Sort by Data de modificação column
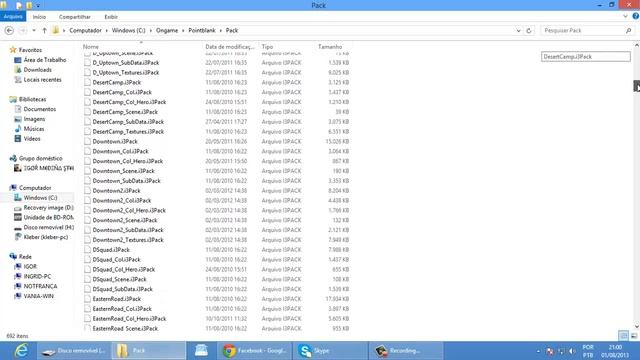The height and width of the screenshot is (360, 640). click(x=231, y=47)
